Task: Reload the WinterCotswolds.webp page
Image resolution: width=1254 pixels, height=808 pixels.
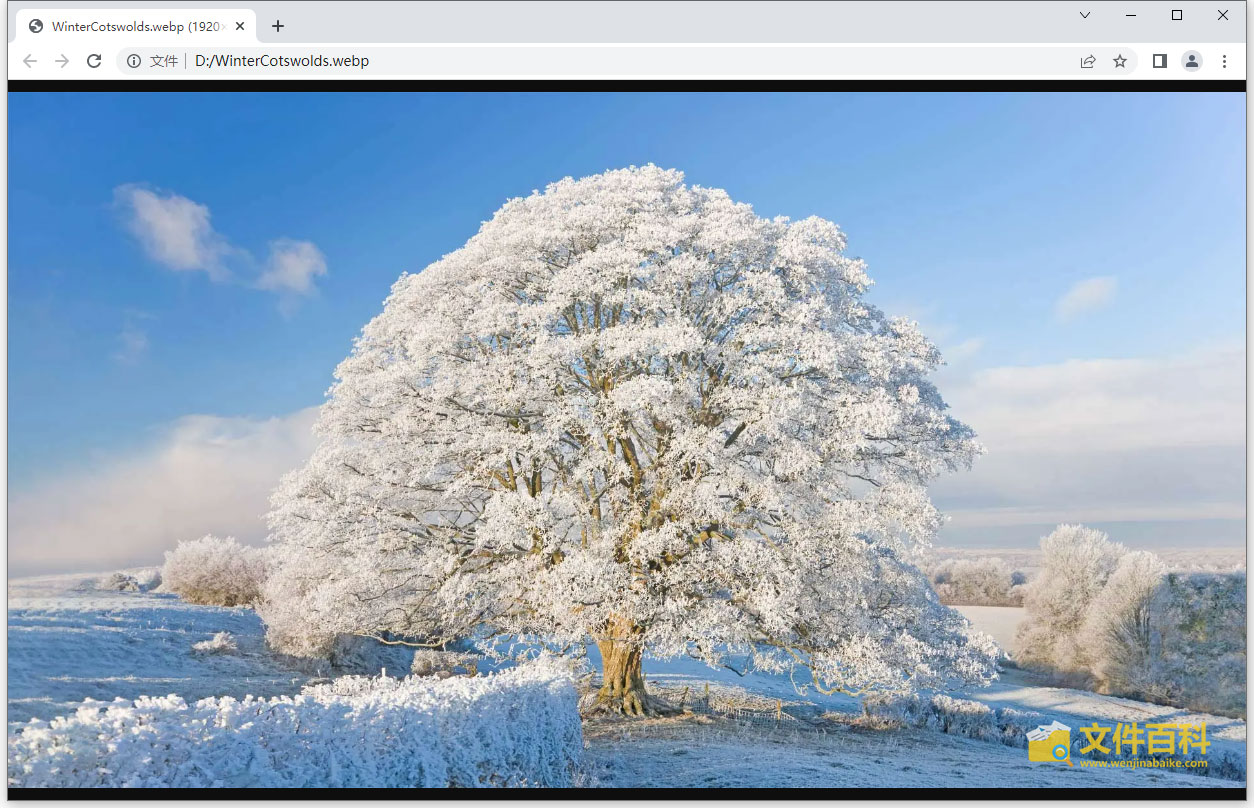Action: pos(94,61)
